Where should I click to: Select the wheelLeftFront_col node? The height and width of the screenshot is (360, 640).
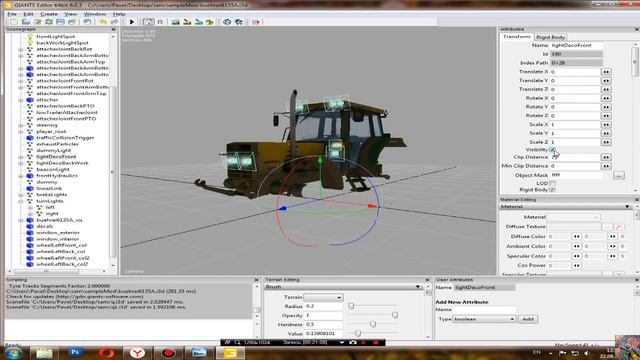tap(61, 245)
